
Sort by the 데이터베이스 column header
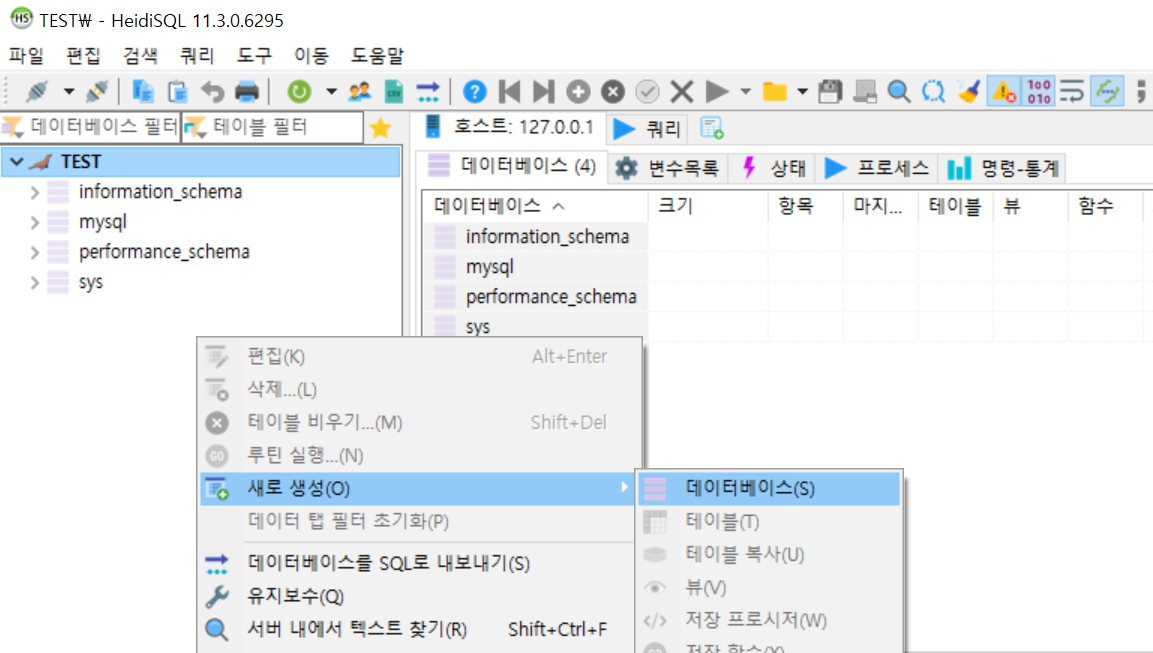(535, 206)
